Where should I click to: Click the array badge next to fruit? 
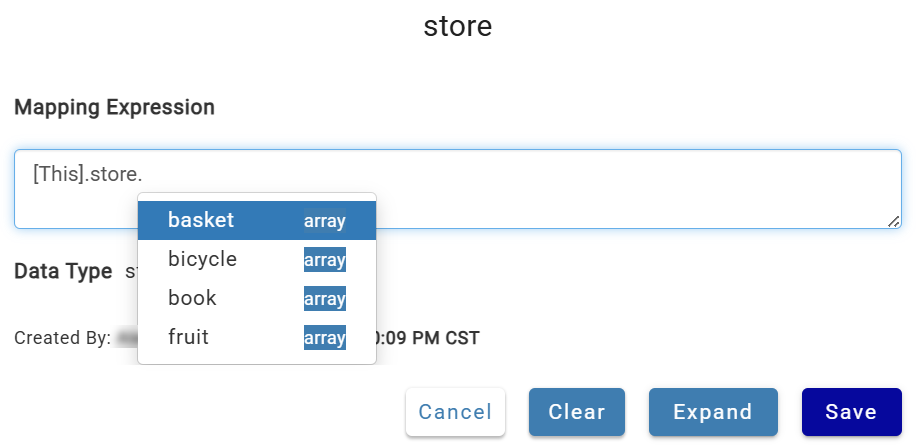pyautogui.click(x=325, y=338)
